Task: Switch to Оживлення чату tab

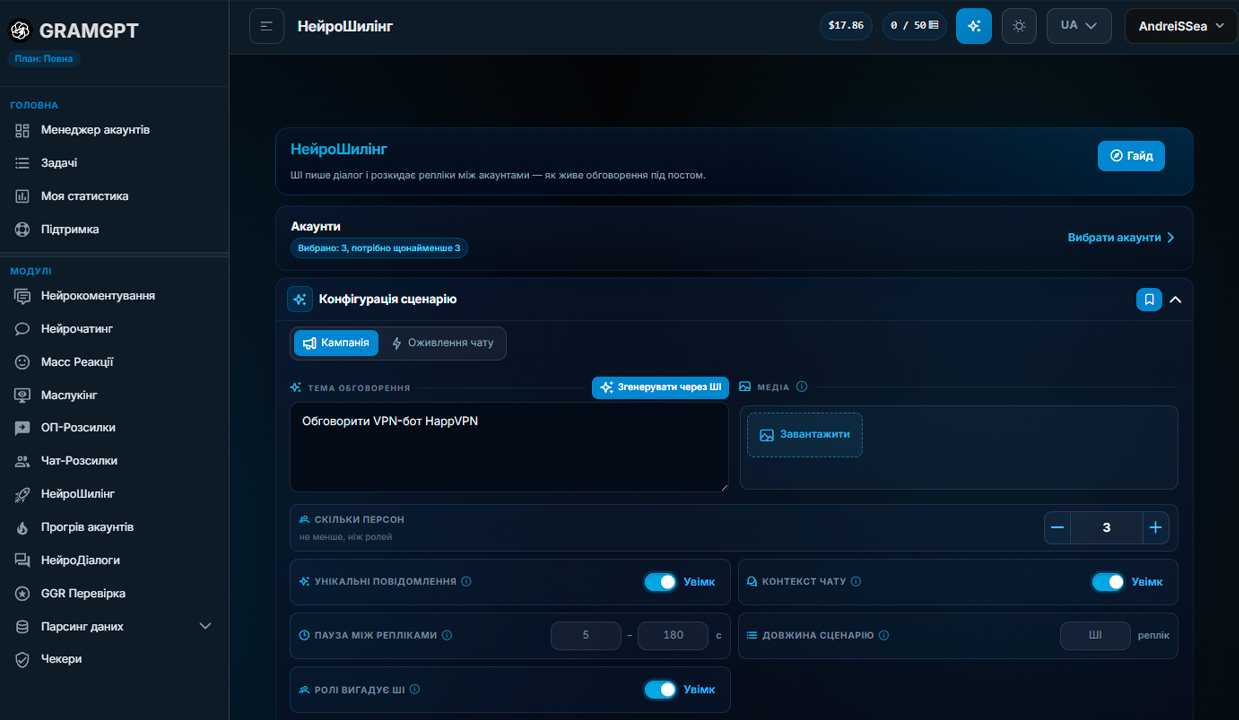Action: point(443,343)
